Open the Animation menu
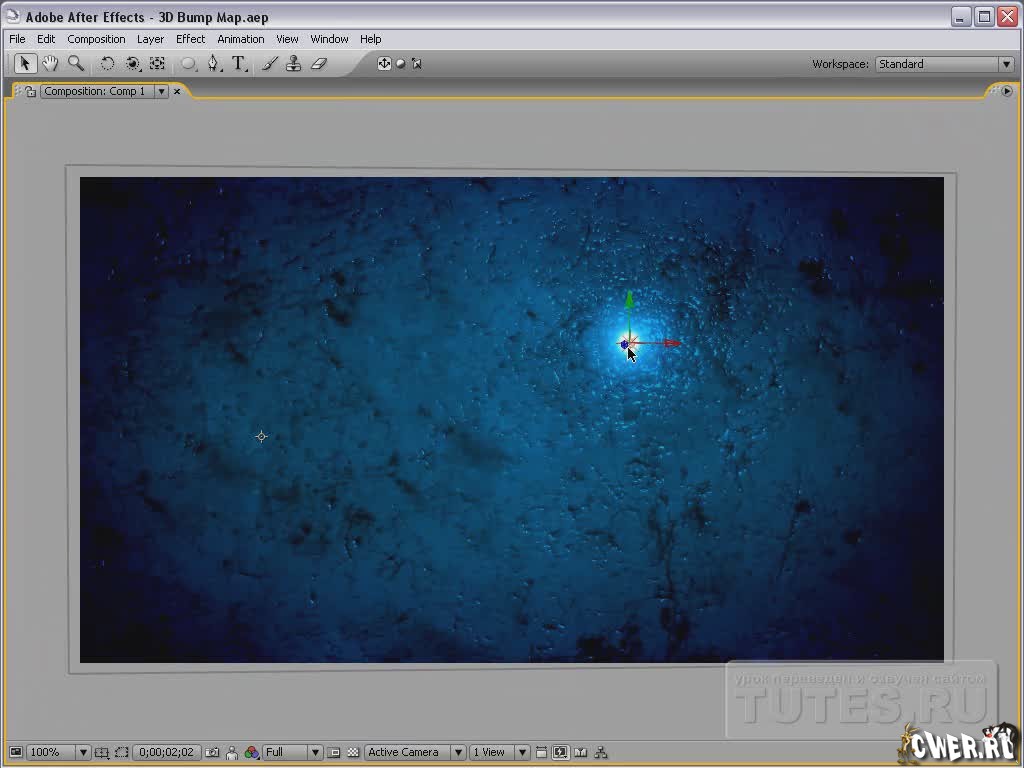 point(241,39)
